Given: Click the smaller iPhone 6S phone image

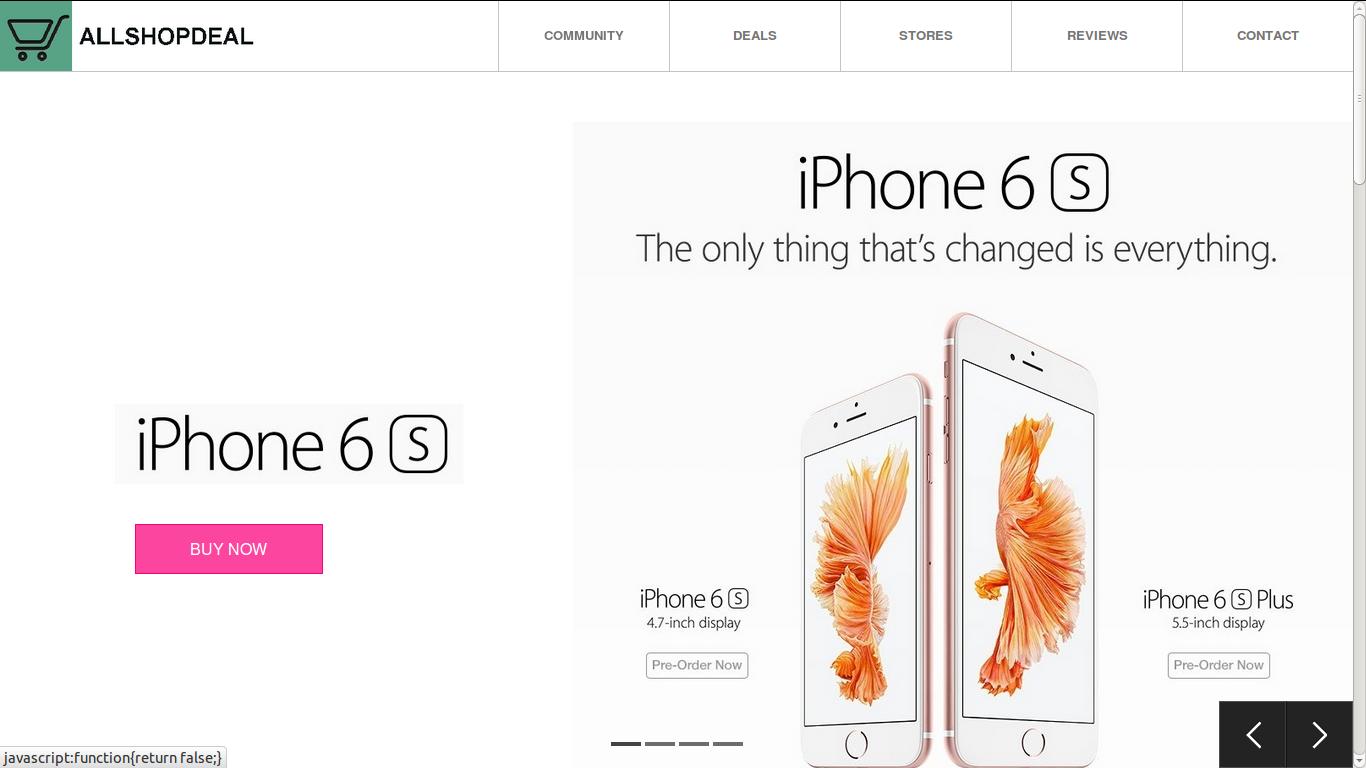Looking at the screenshot, I should click(x=862, y=570).
